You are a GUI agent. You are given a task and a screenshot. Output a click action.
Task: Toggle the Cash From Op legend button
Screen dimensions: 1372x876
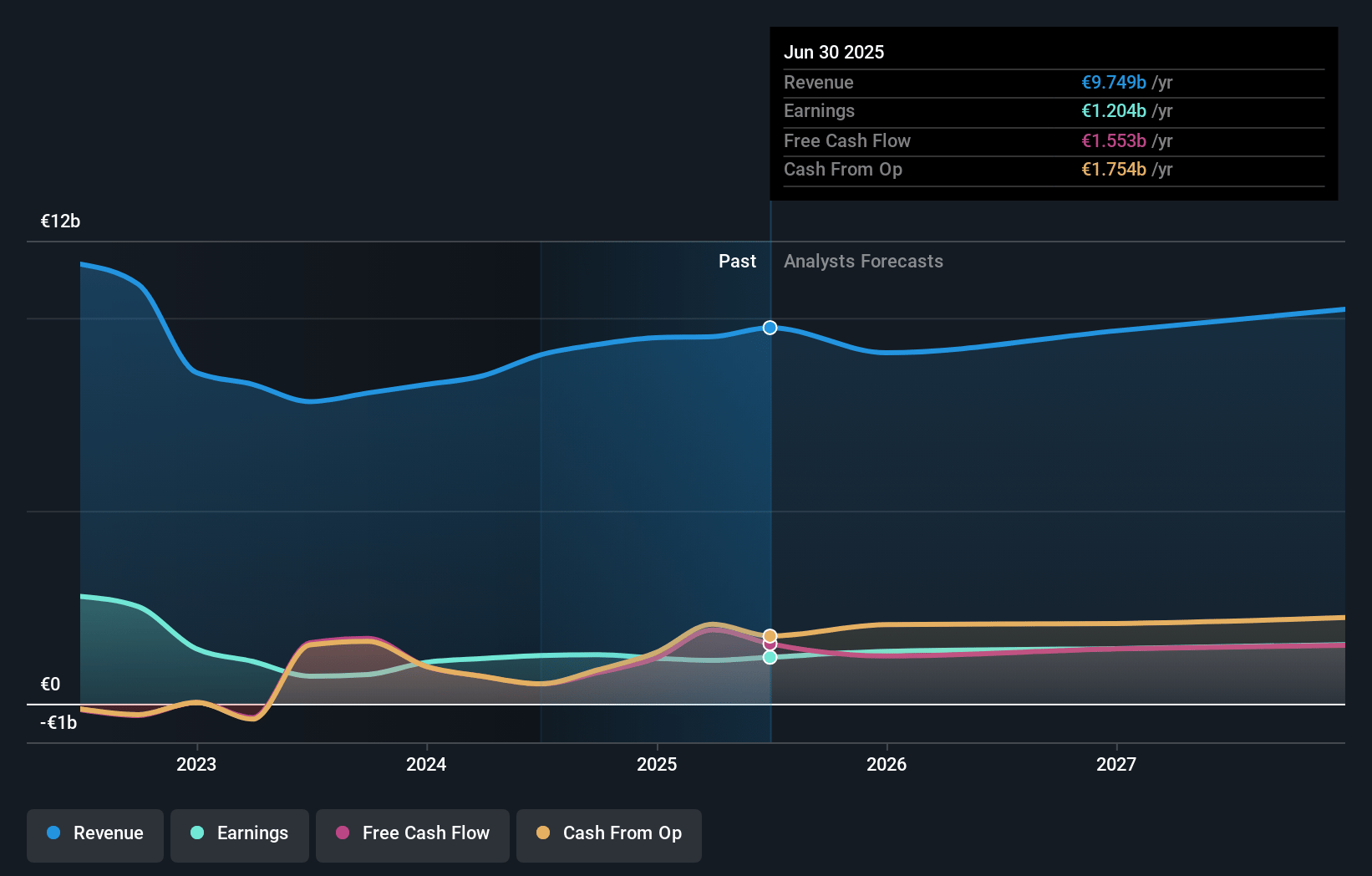(x=609, y=835)
